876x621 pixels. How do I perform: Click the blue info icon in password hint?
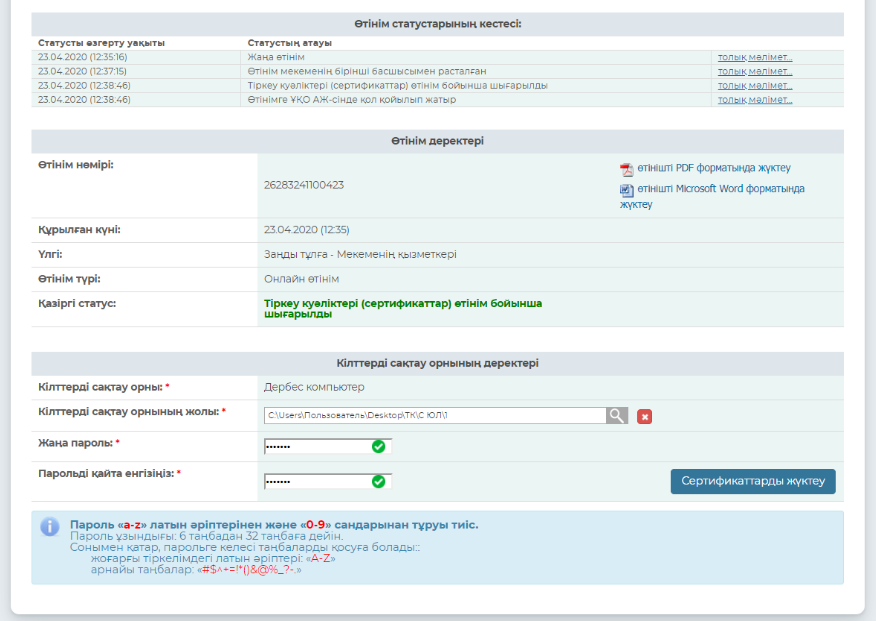click(x=50, y=527)
